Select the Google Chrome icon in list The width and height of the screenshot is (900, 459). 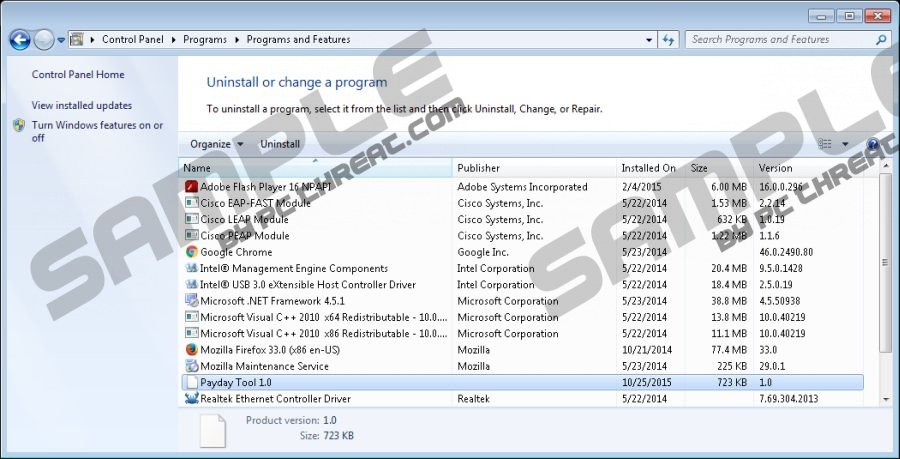pos(192,252)
